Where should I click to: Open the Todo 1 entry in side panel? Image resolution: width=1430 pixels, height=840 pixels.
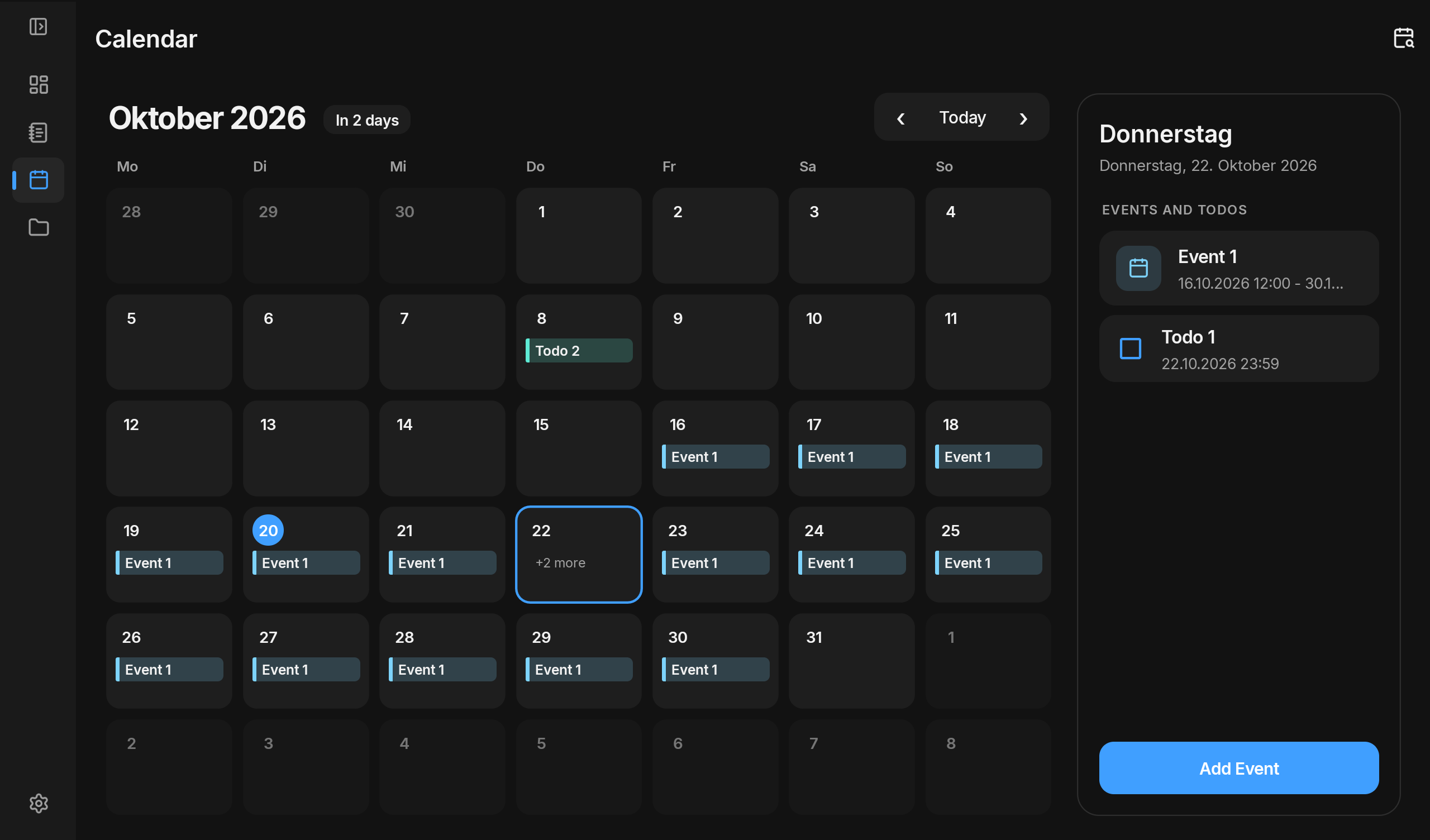1239,349
